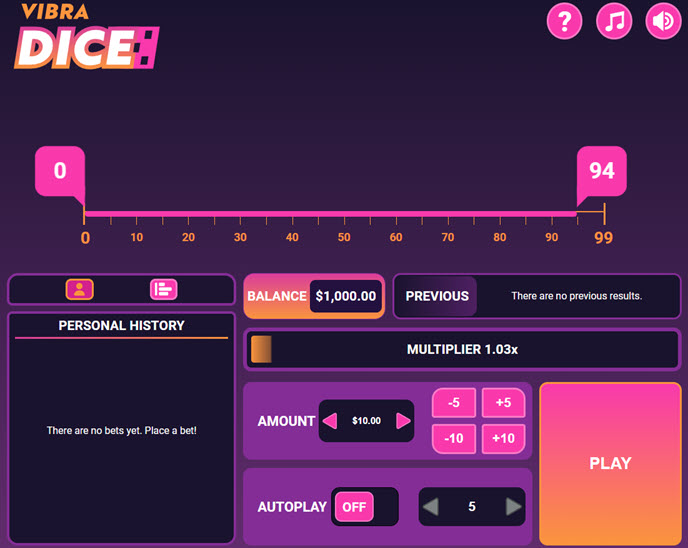
Task: Click the lower range handle labeled 0
Action: pos(60,171)
